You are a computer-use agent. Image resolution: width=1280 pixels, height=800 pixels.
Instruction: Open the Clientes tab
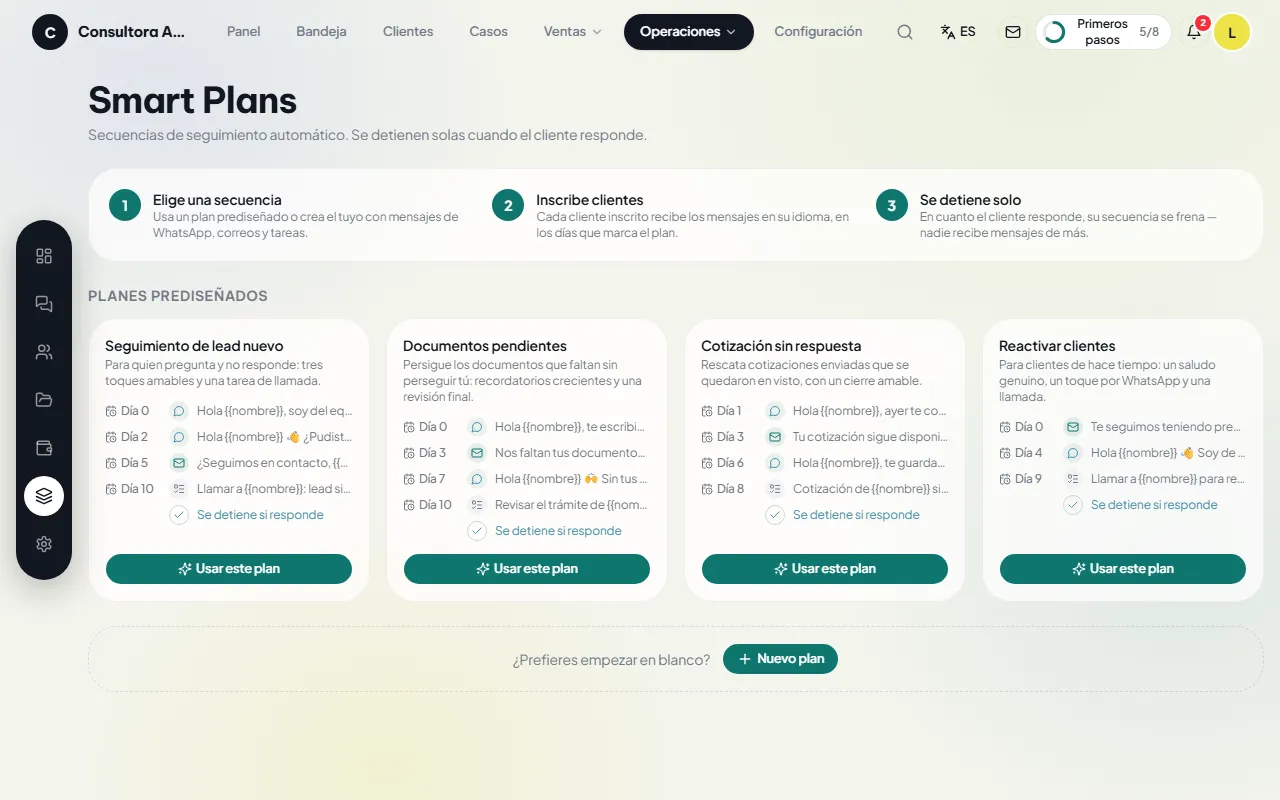coord(408,32)
